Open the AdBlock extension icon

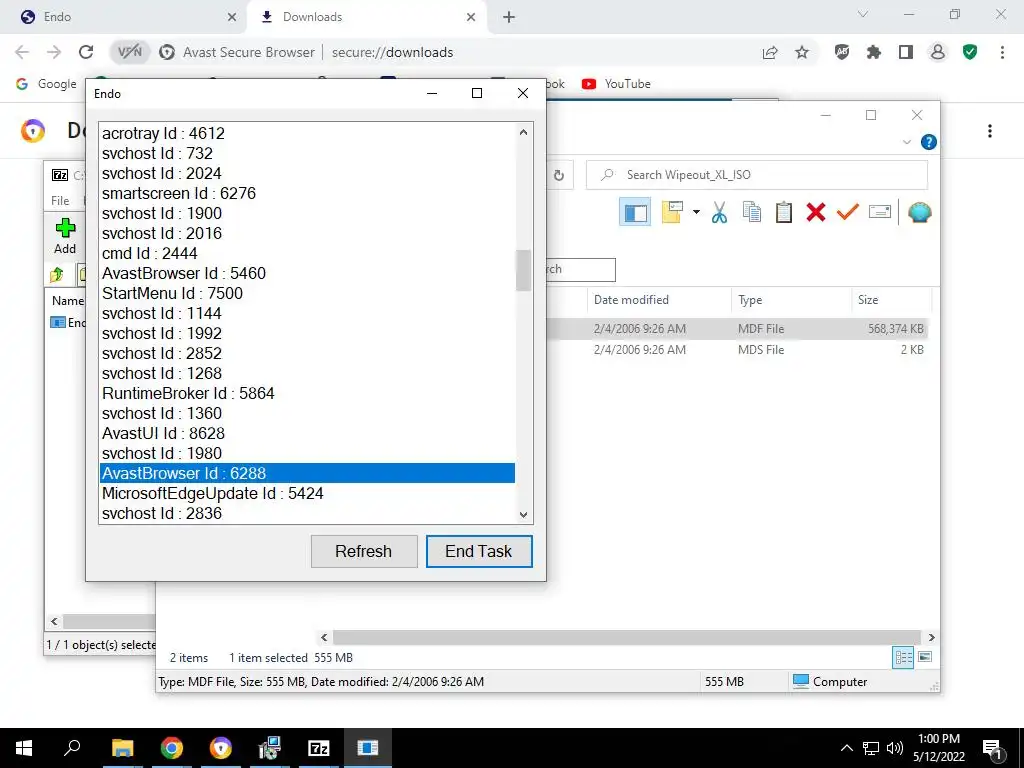click(x=842, y=52)
